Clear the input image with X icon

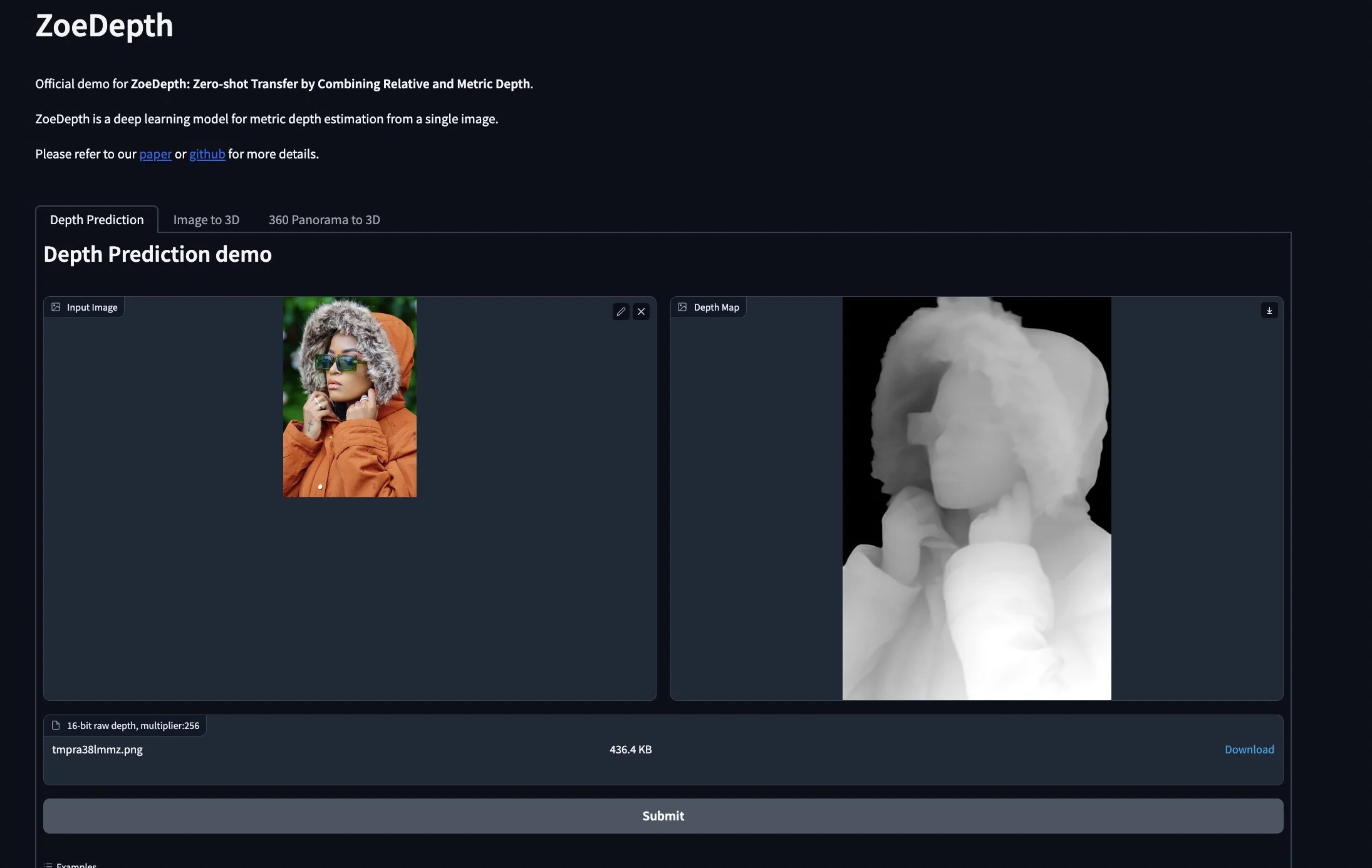[x=641, y=311]
